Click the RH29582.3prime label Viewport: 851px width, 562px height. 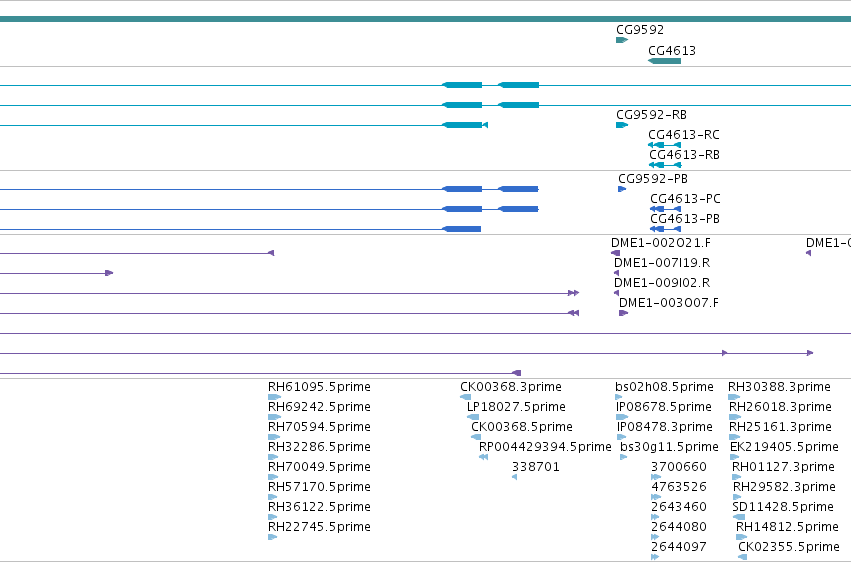click(x=784, y=487)
